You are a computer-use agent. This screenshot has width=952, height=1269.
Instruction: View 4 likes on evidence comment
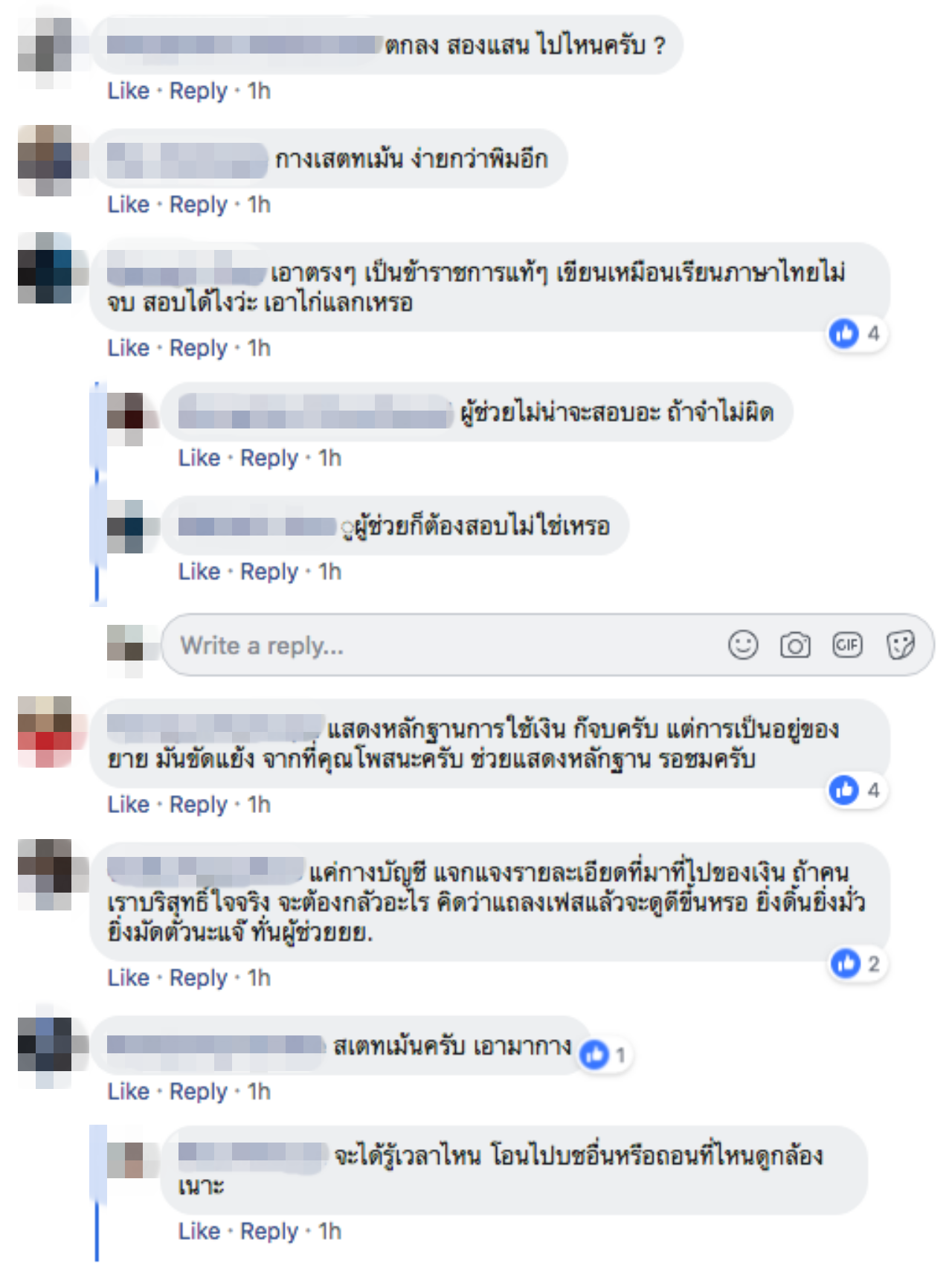click(x=856, y=790)
